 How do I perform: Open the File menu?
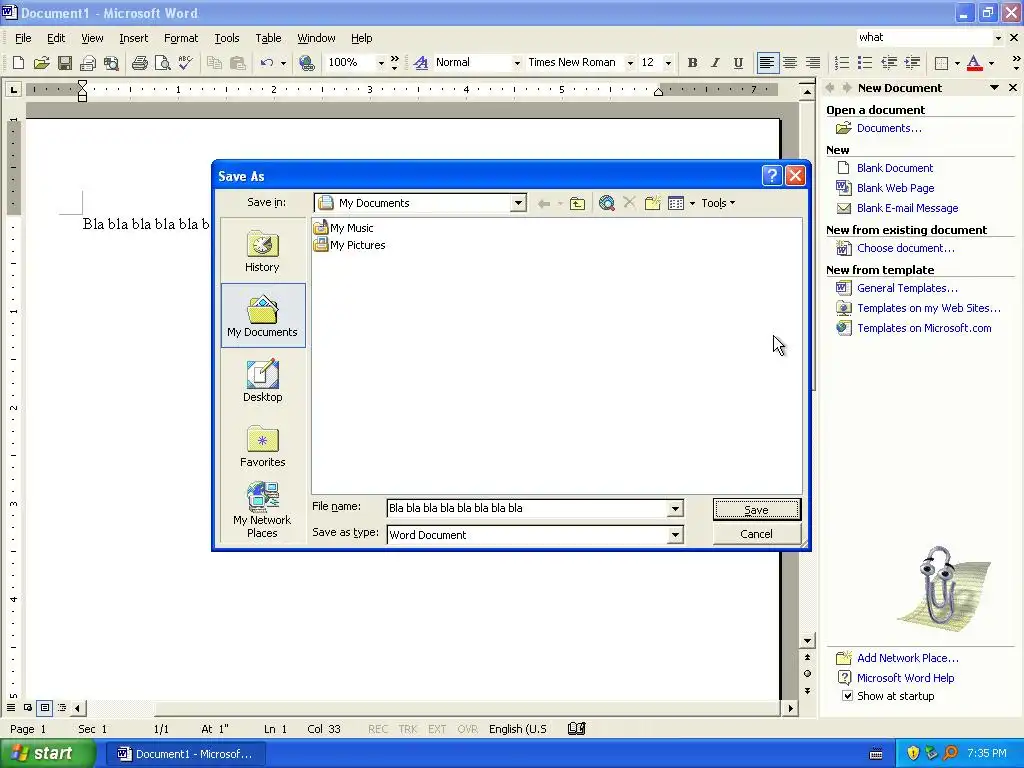click(x=23, y=38)
